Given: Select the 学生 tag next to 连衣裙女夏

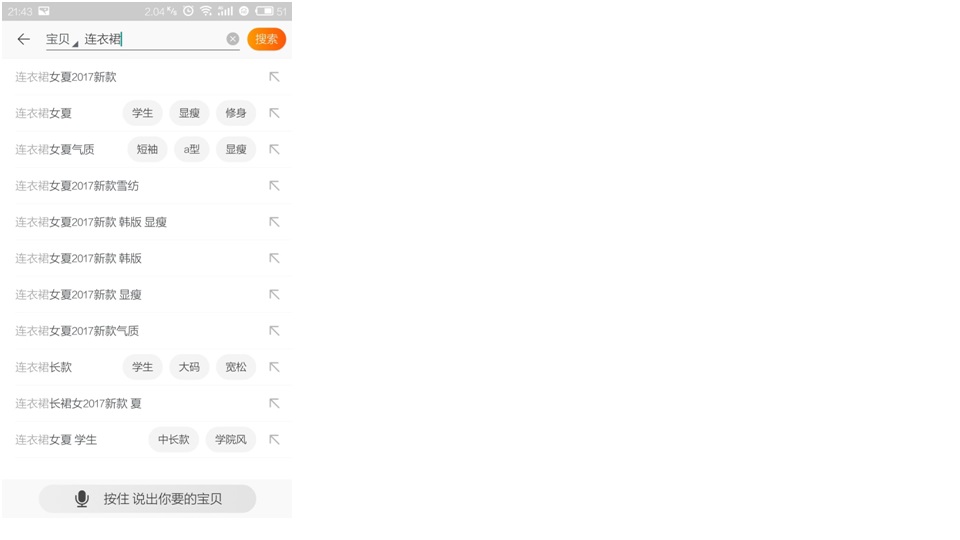Looking at the screenshot, I should (143, 113).
